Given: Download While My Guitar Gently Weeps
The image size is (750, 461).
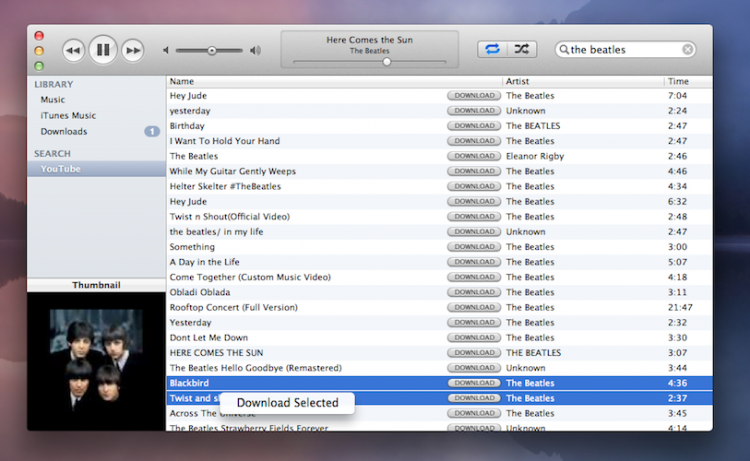Looking at the screenshot, I should tap(474, 171).
